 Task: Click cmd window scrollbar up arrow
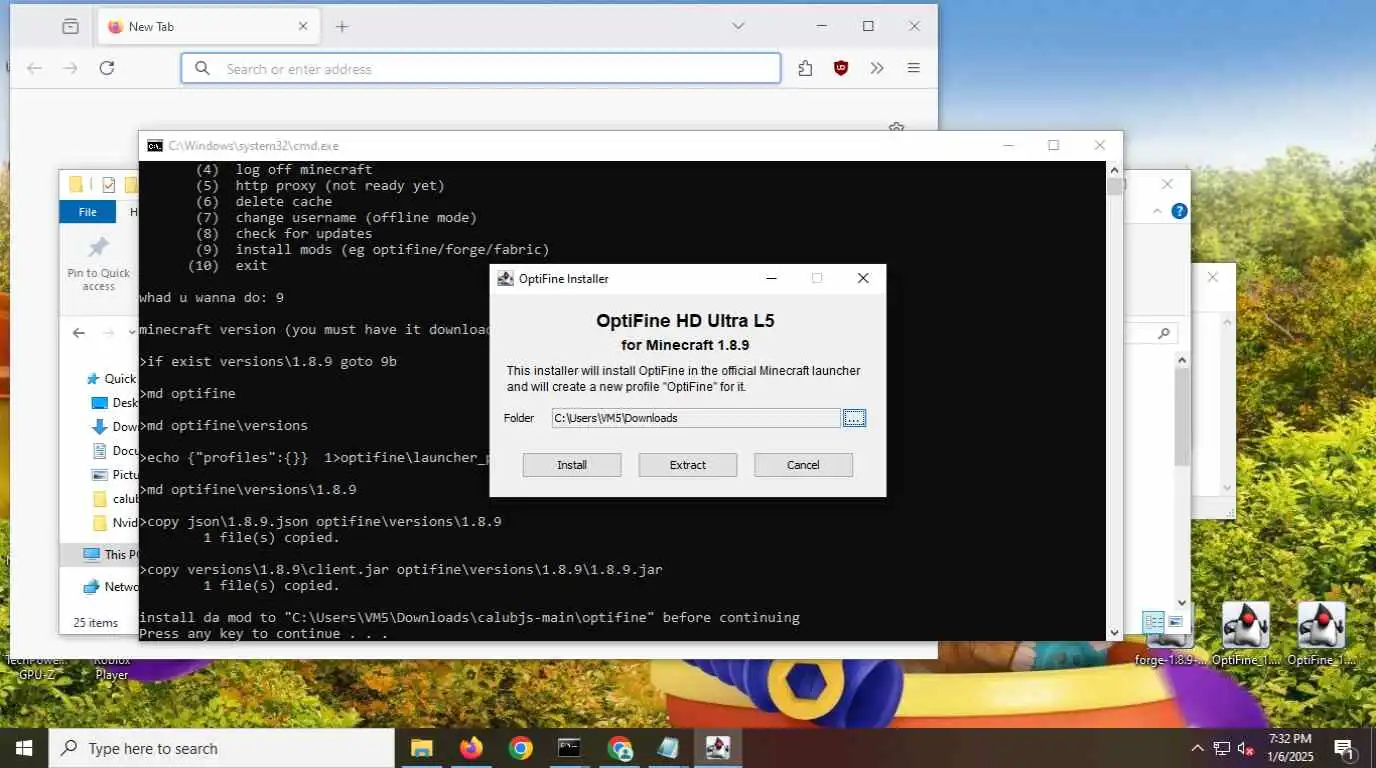[1114, 169]
